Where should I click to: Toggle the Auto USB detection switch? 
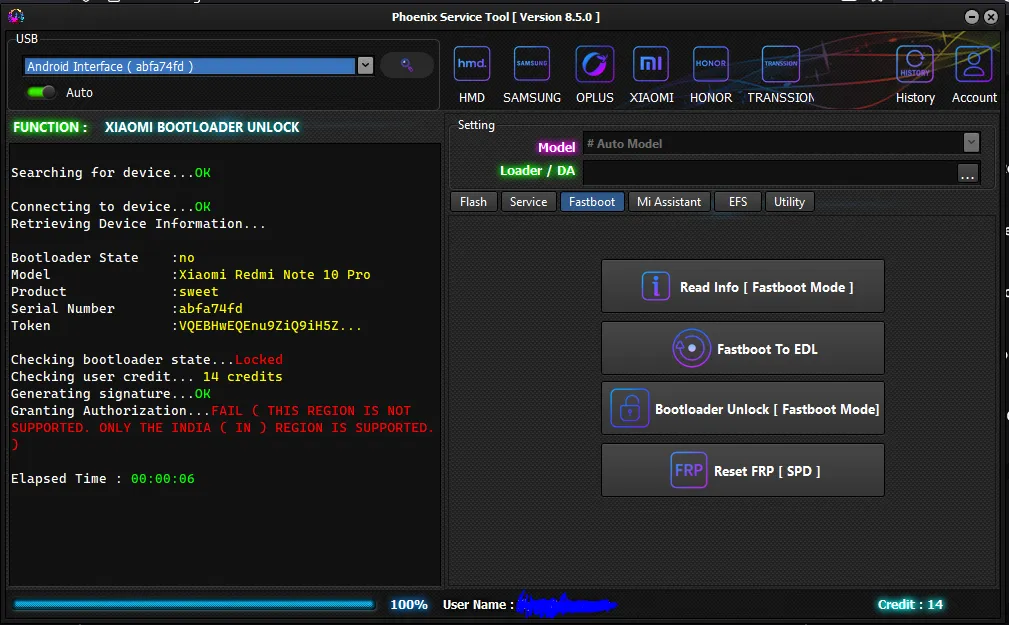pyautogui.click(x=42, y=92)
